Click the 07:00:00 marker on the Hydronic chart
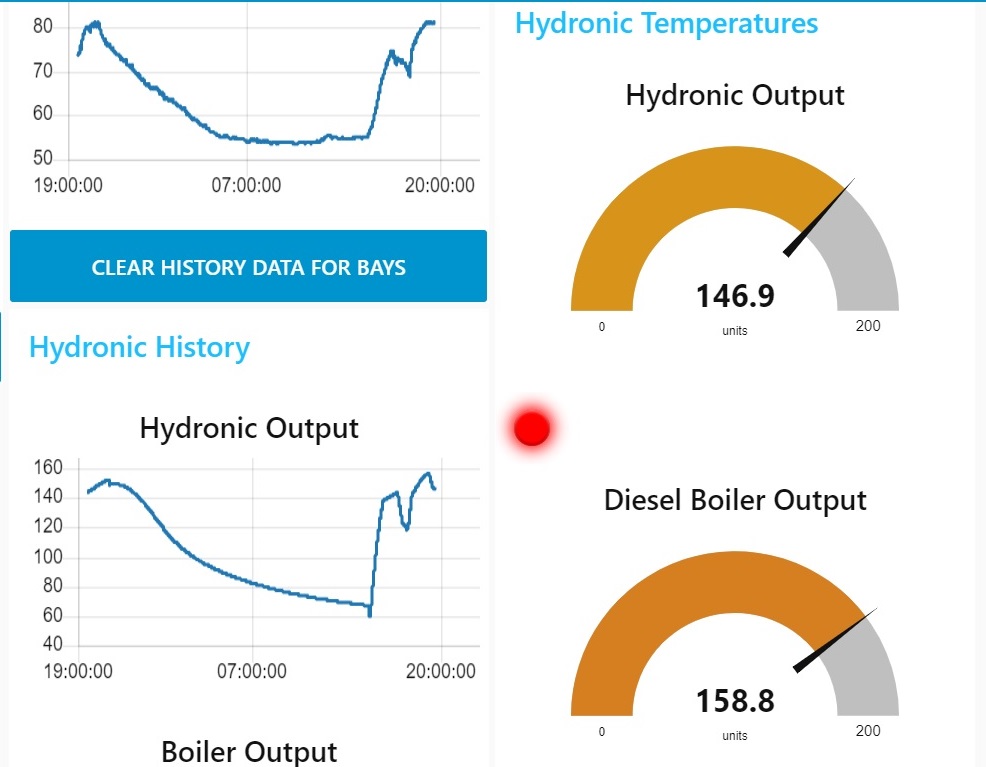986x767 pixels. click(252, 671)
